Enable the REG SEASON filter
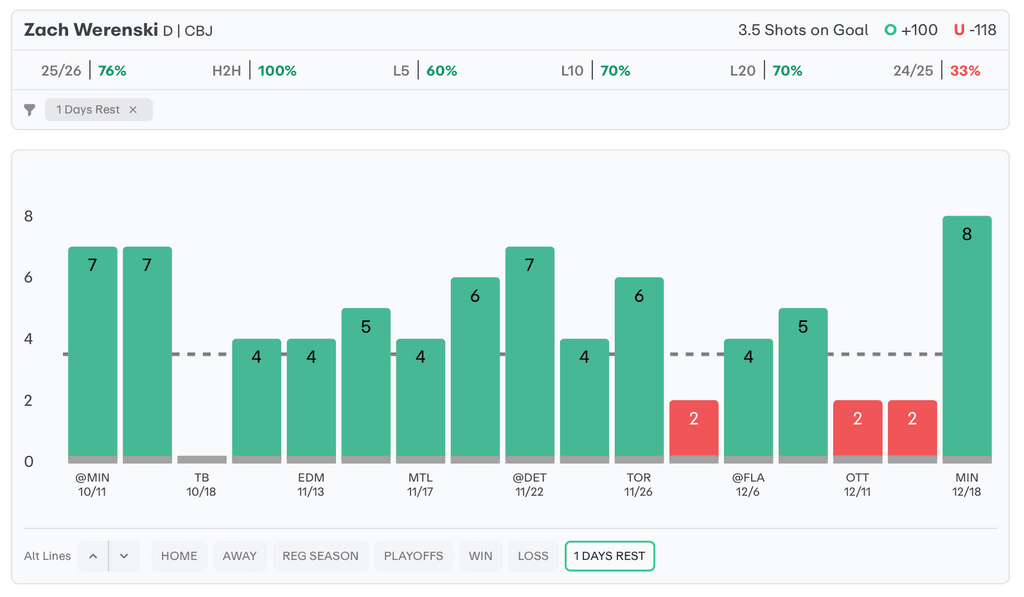 [x=320, y=556]
